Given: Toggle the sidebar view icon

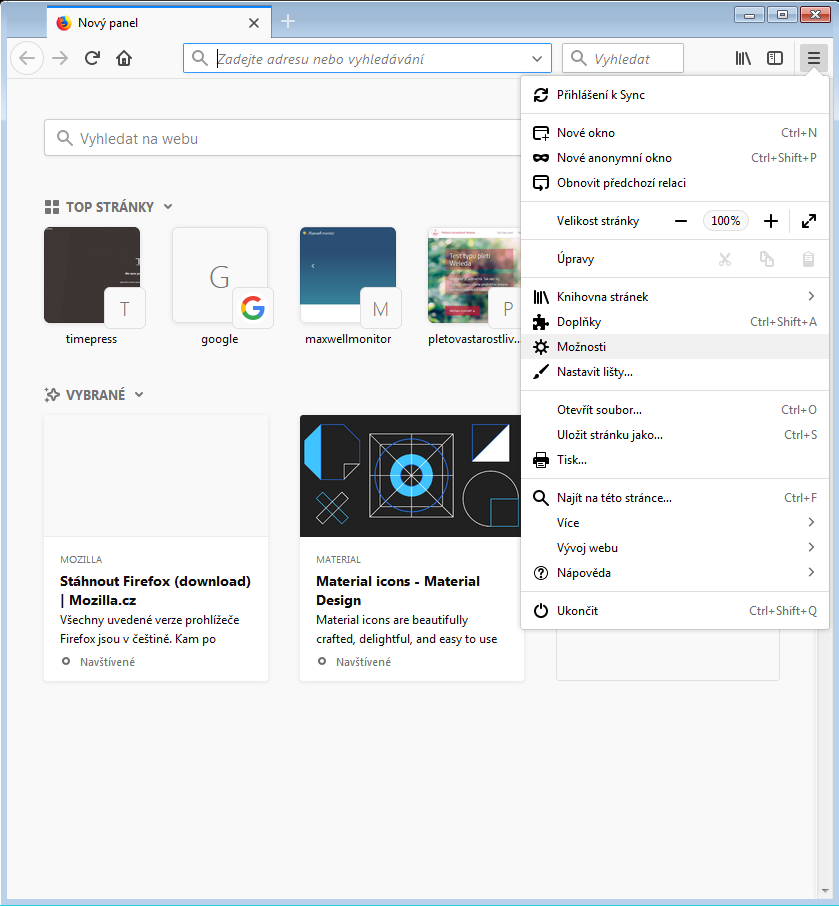Looking at the screenshot, I should (775, 59).
